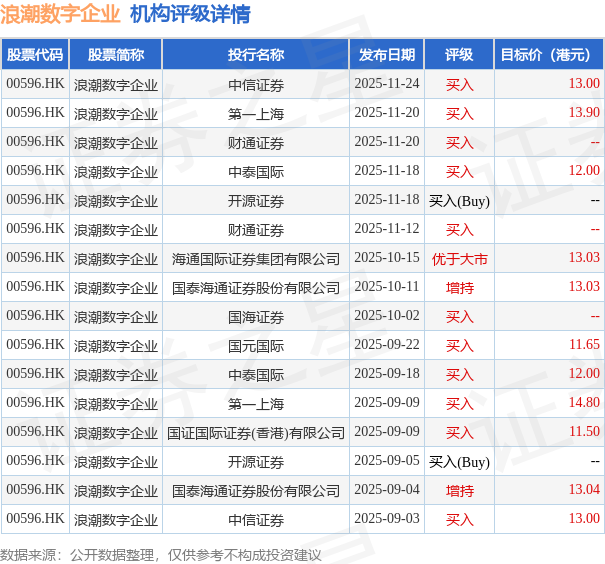605x564 pixels.
Task: Click the orange 浪潮数字企业 page title
Action: (61, 14)
